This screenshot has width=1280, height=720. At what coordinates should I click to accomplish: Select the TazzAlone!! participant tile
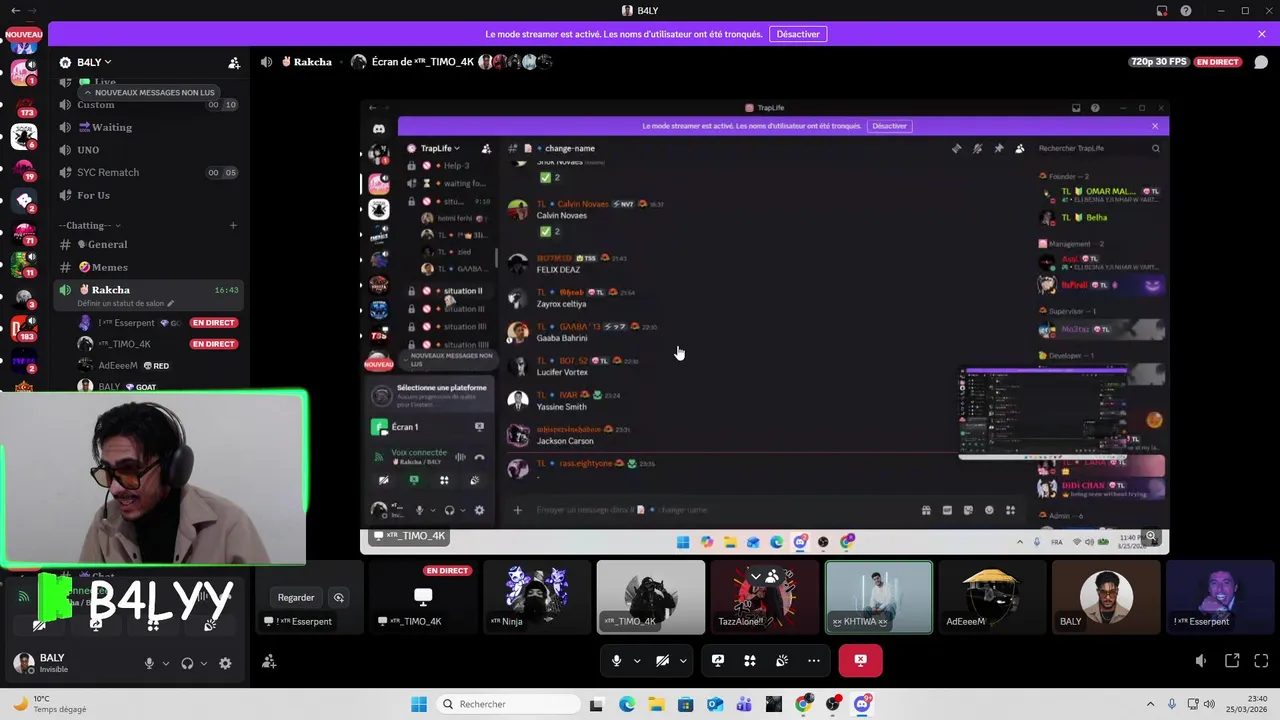[764, 597]
